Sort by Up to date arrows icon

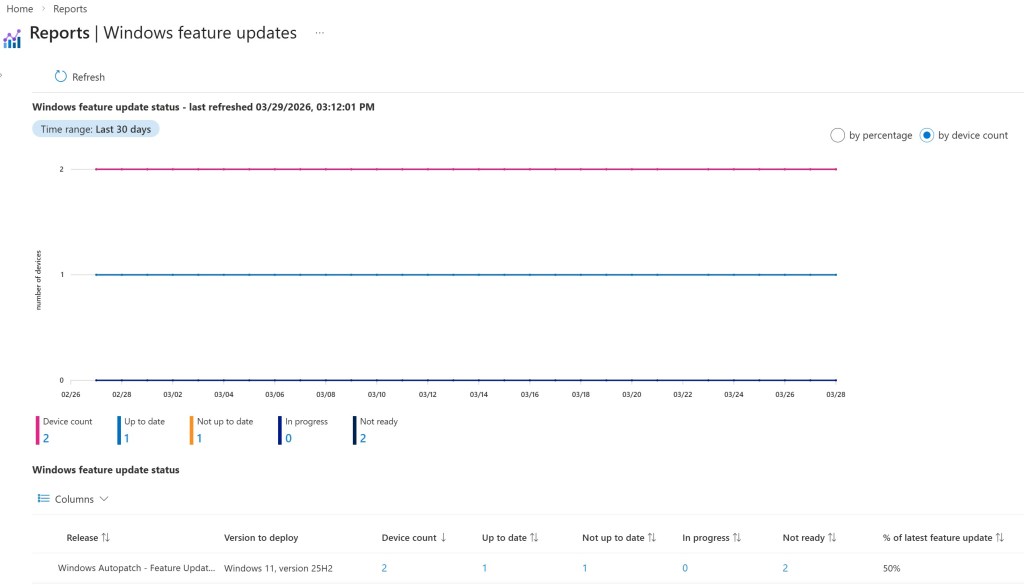coord(534,538)
